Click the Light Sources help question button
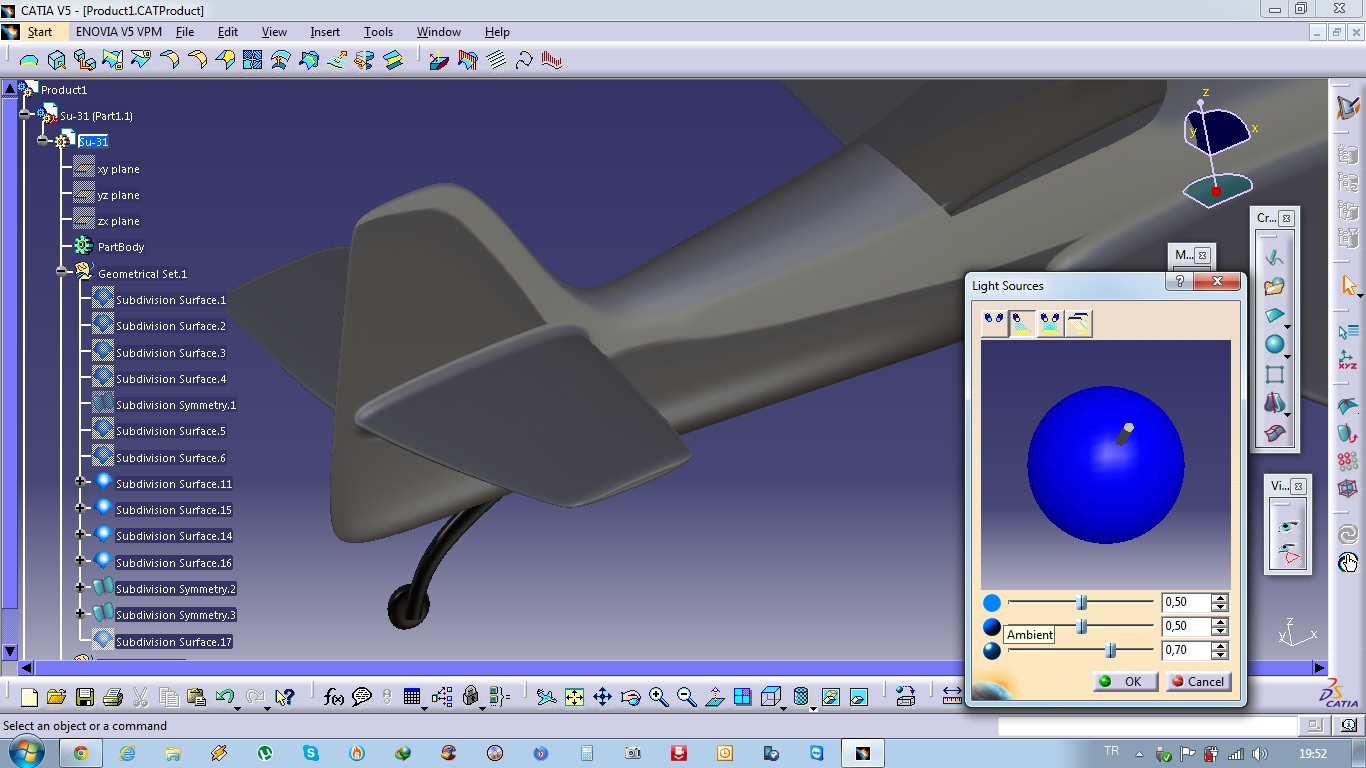Viewport: 1366px width, 768px height. (1180, 282)
